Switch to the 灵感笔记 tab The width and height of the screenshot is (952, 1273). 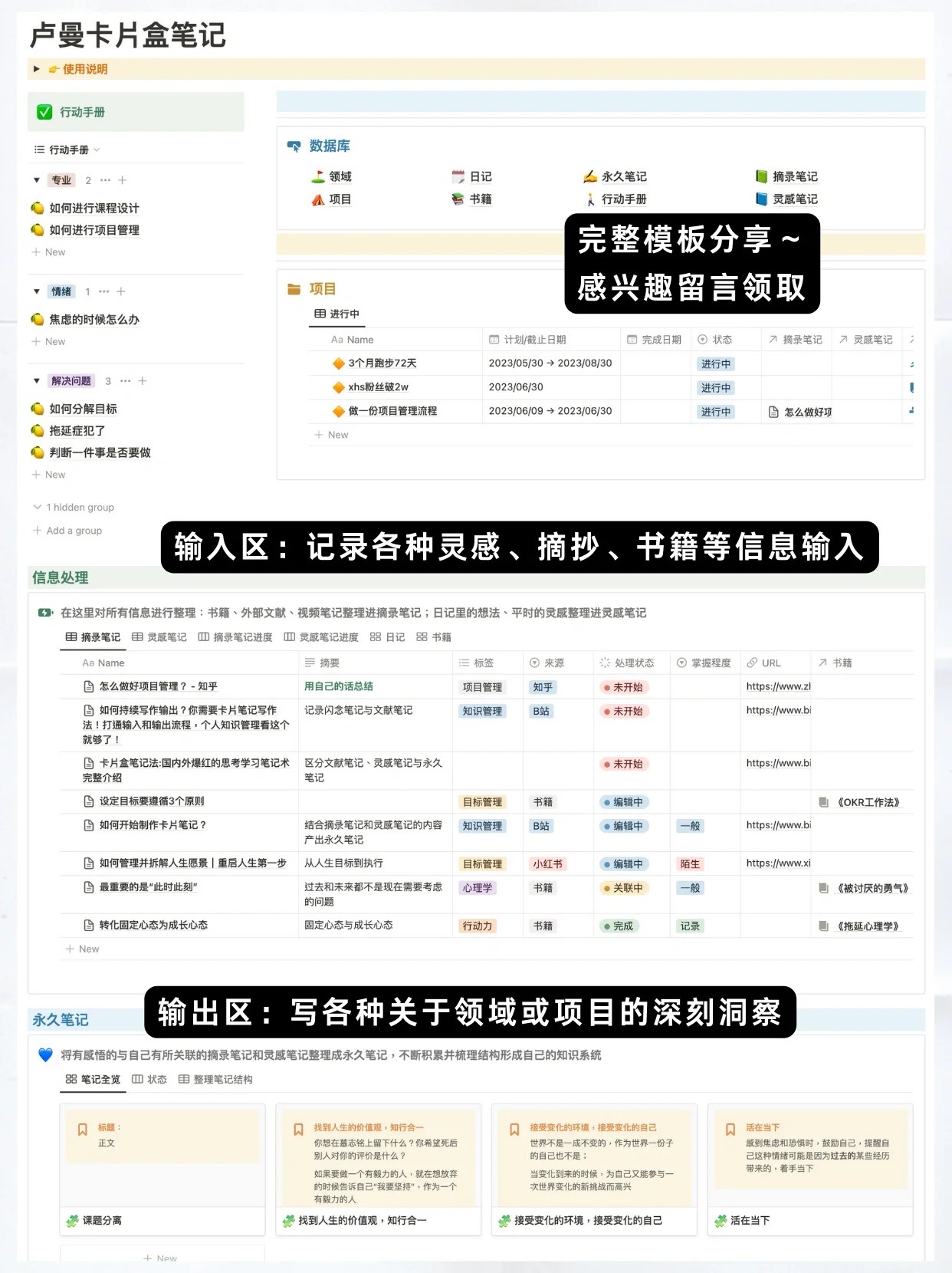tap(159, 637)
